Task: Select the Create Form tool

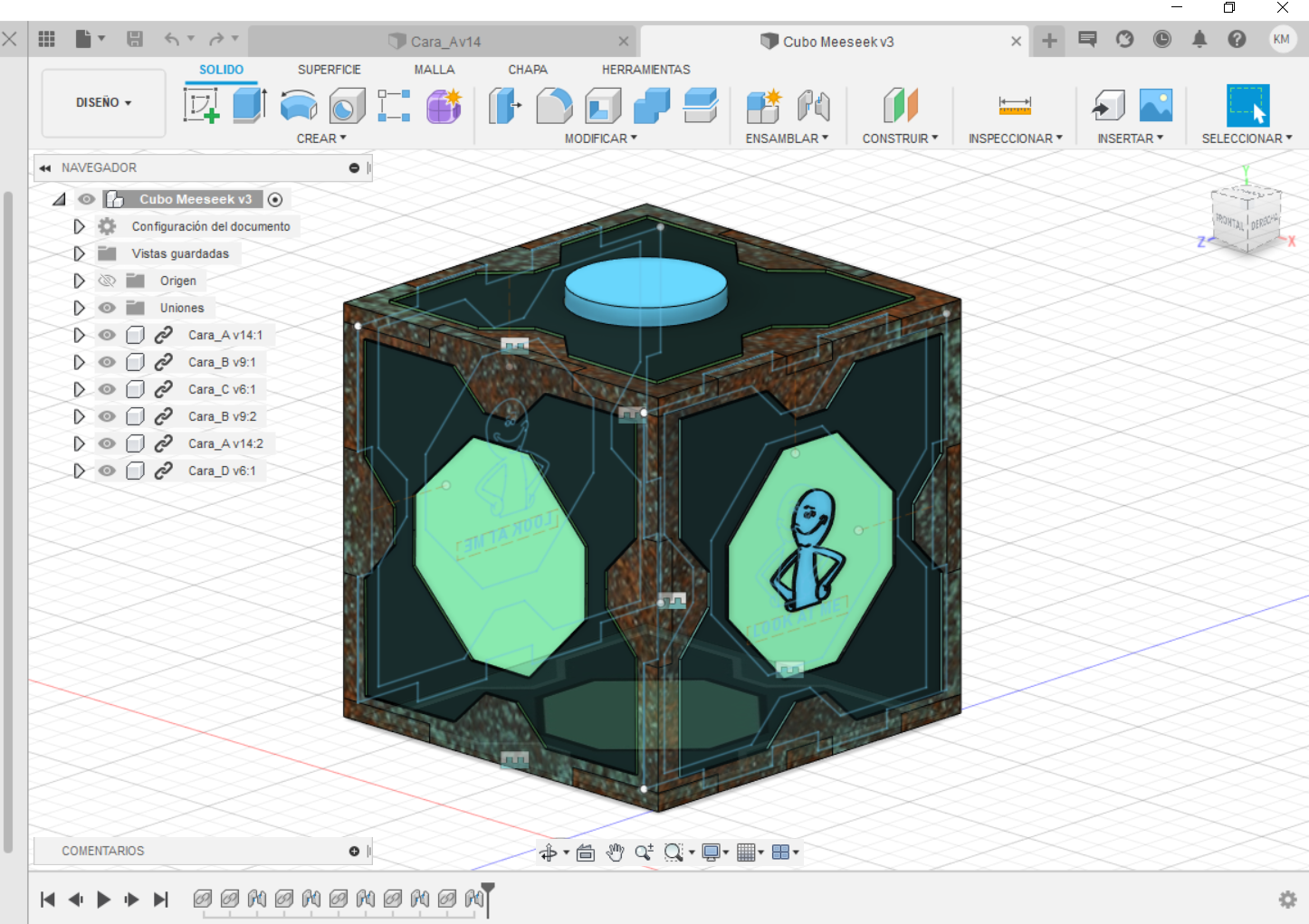Action: [444, 106]
